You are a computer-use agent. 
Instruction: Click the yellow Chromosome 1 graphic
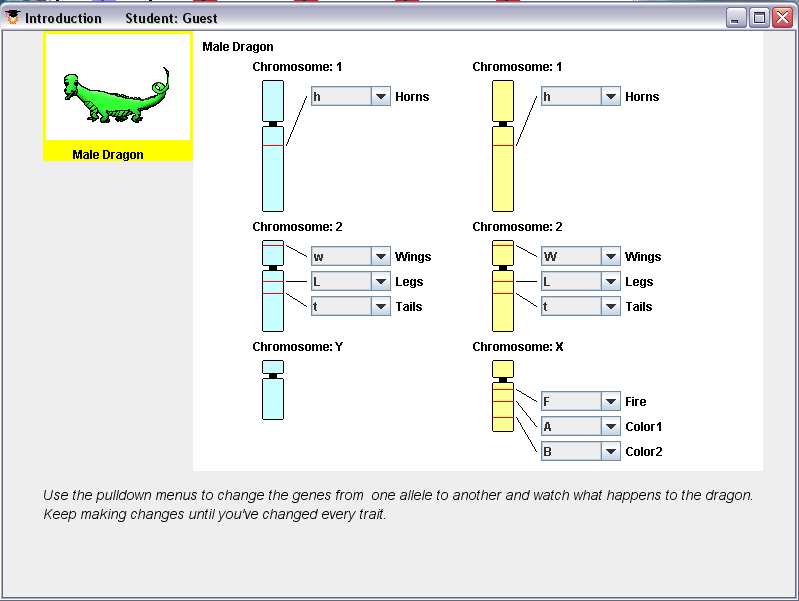click(503, 146)
